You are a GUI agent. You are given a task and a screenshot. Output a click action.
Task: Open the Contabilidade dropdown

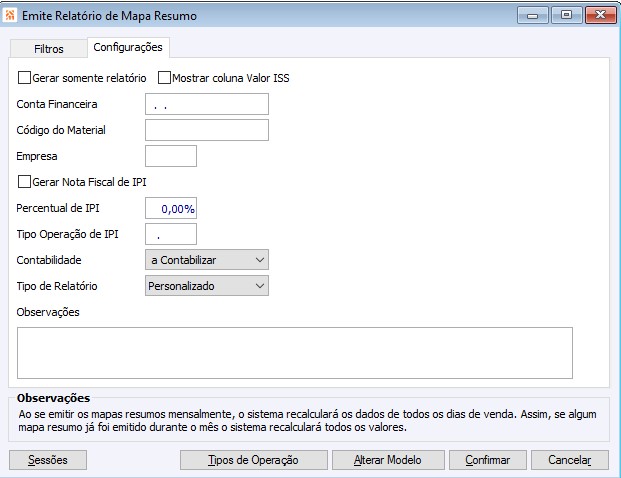[x=207, y=260]
